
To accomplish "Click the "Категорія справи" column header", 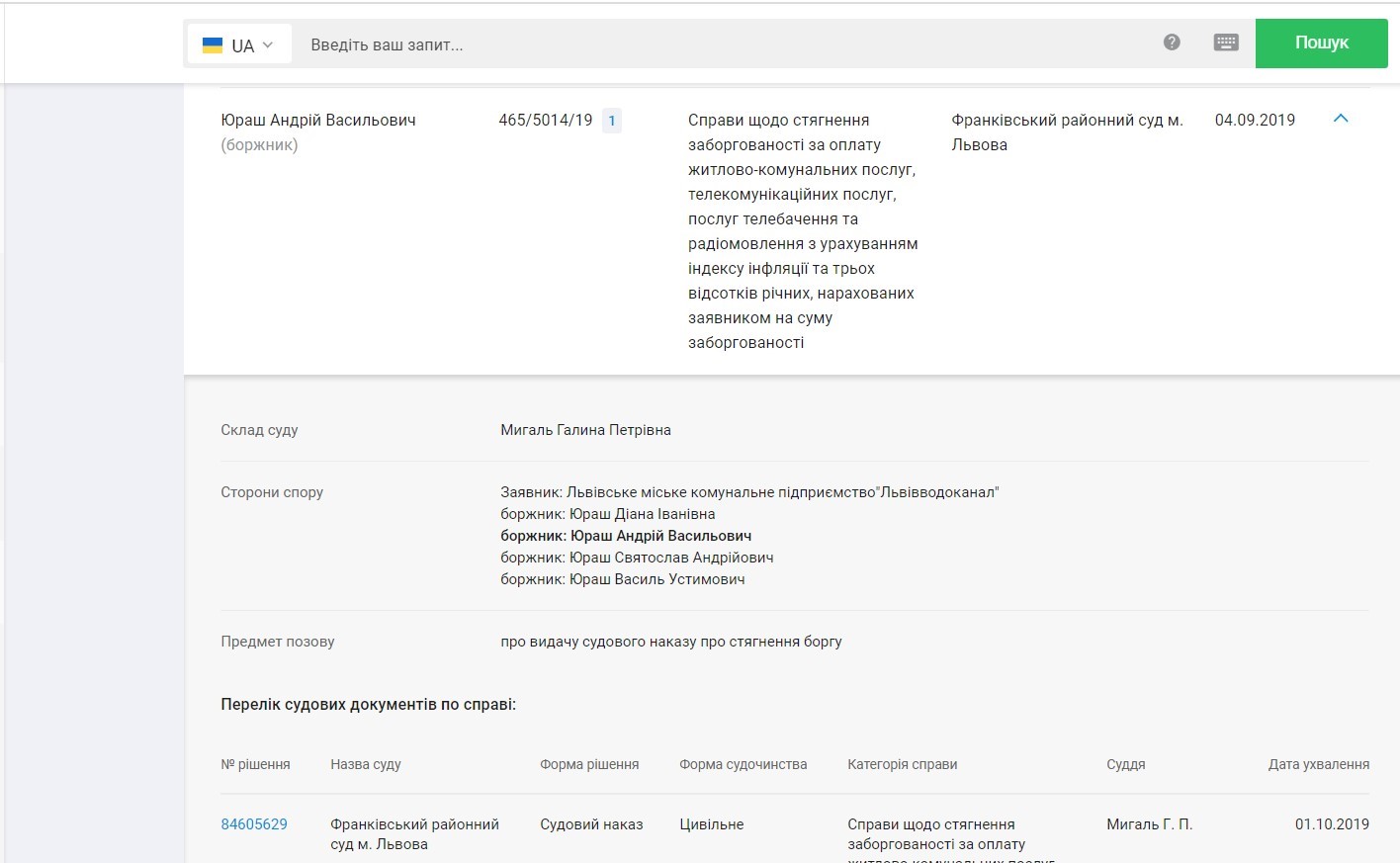I will [x=902, y=764].
